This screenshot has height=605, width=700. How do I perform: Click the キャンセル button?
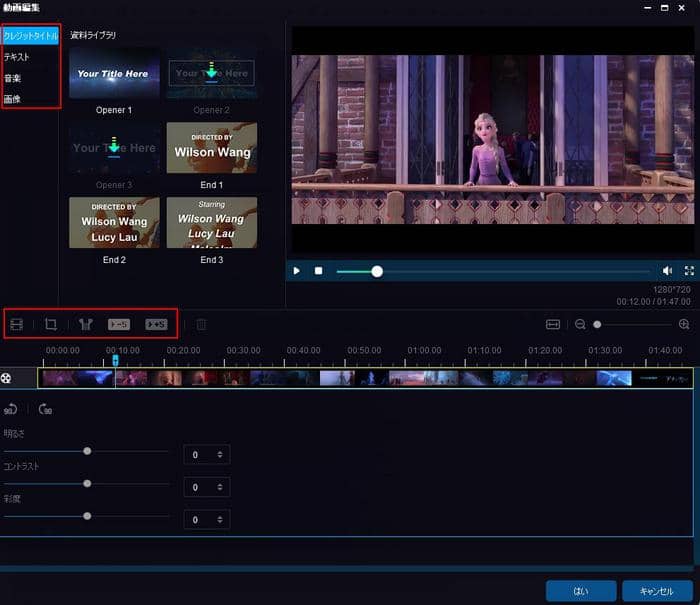tap(657, 591)
